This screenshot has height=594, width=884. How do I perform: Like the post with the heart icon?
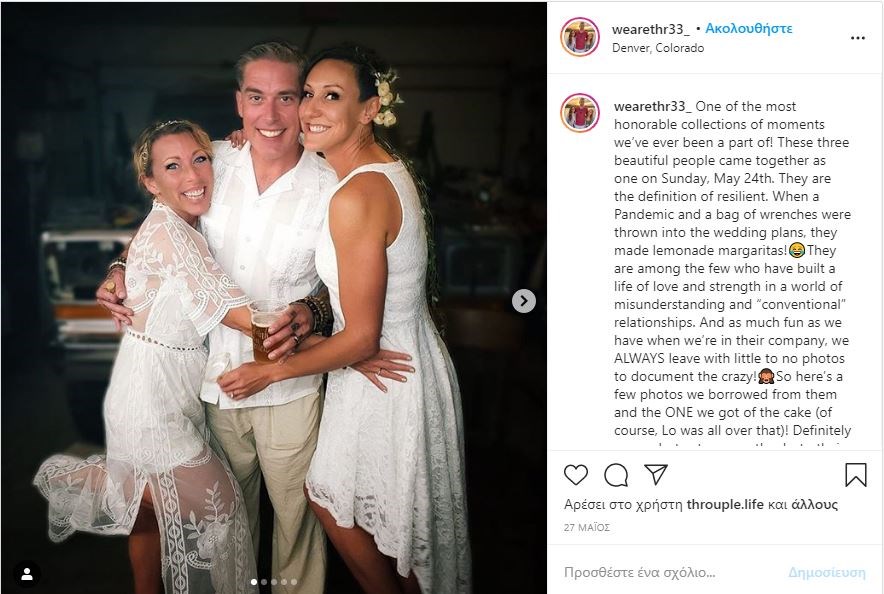(x=576, y=475)
